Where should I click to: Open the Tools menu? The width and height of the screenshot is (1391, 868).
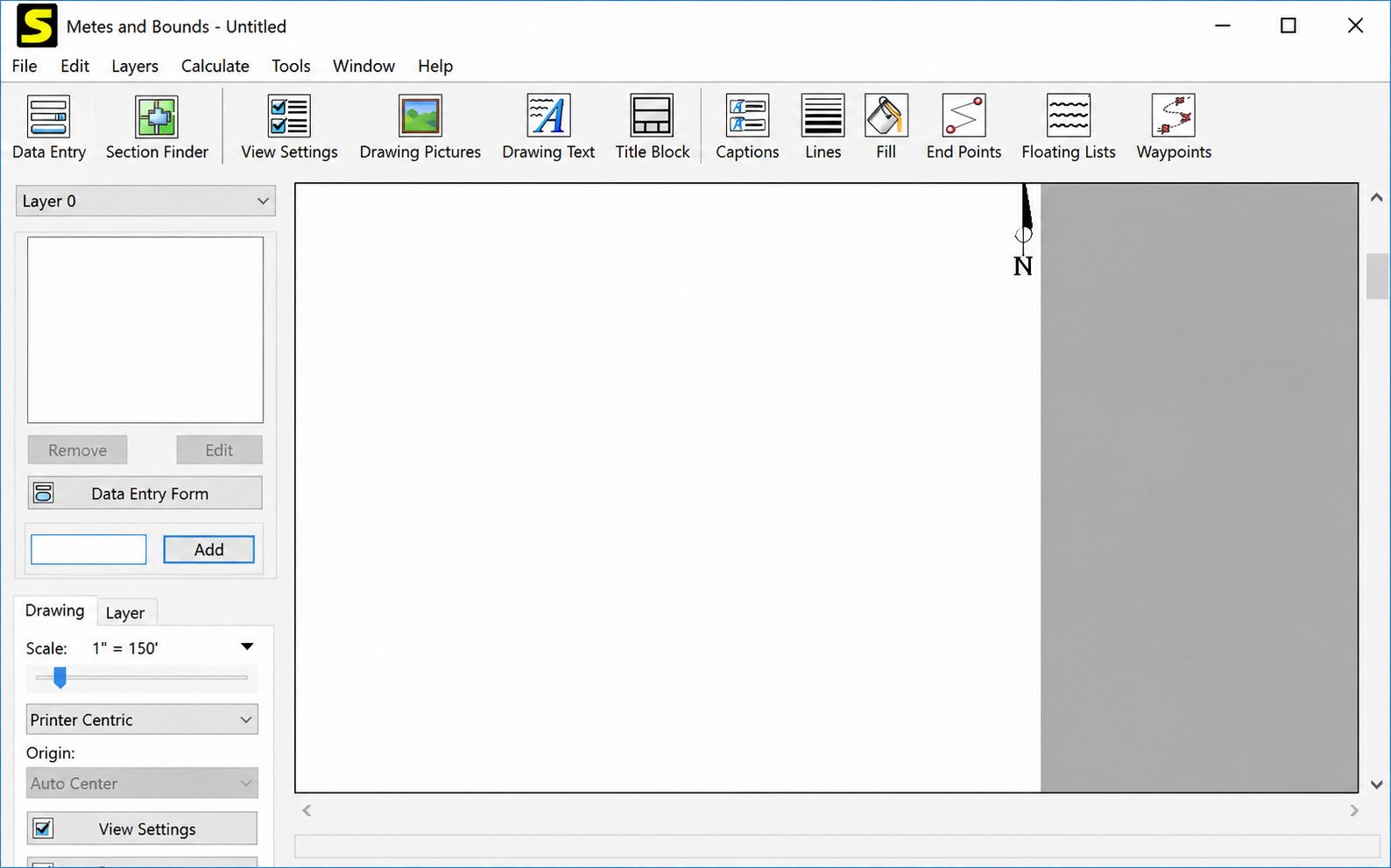point(291,66)
